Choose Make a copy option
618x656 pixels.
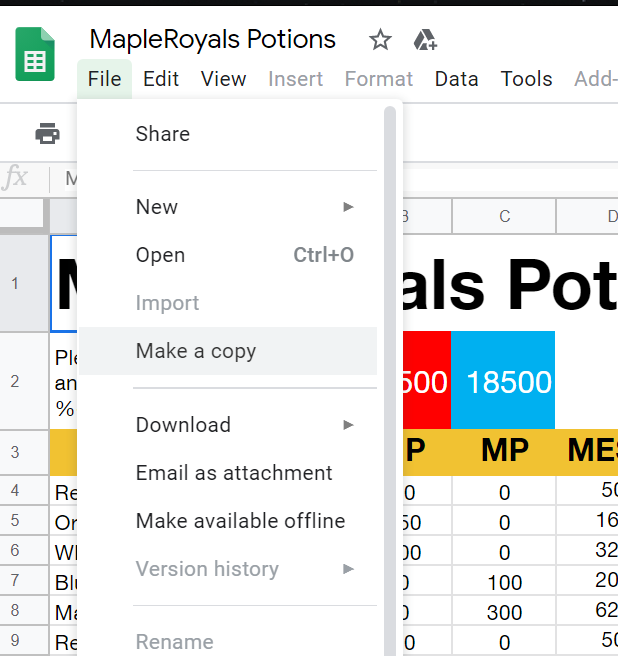196,351
